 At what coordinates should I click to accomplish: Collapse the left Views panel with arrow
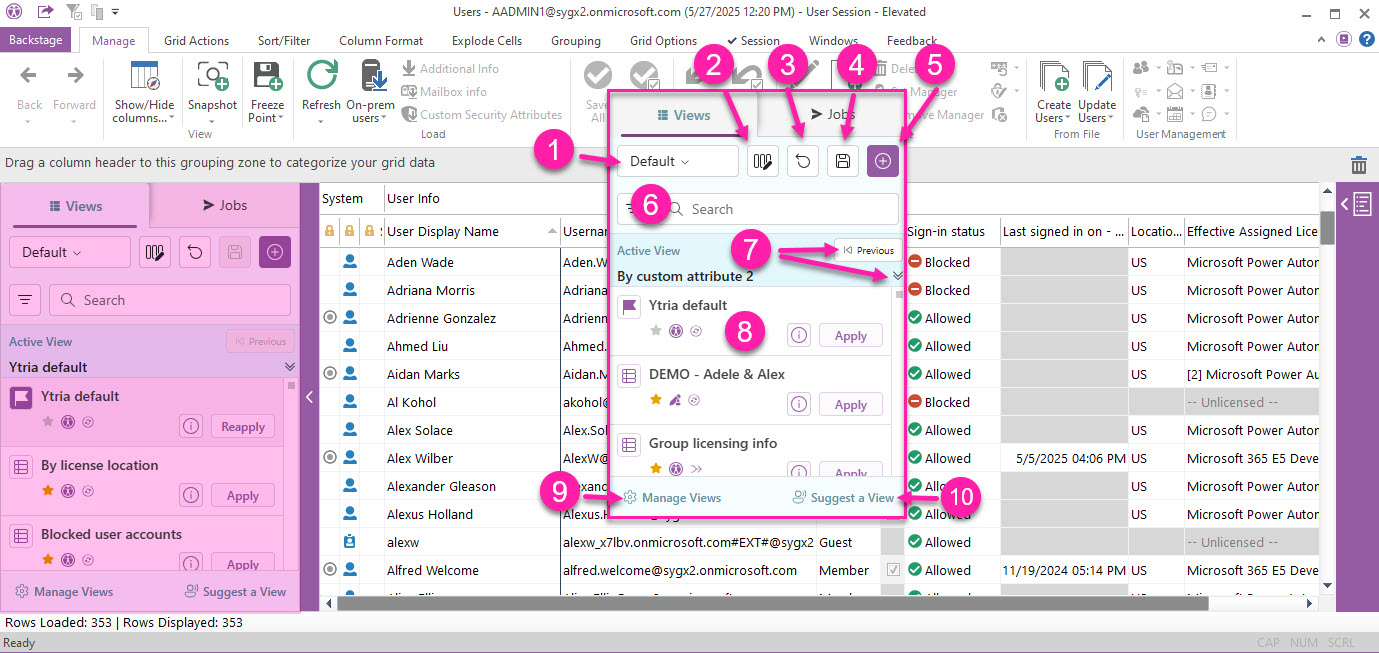point(309,397)
